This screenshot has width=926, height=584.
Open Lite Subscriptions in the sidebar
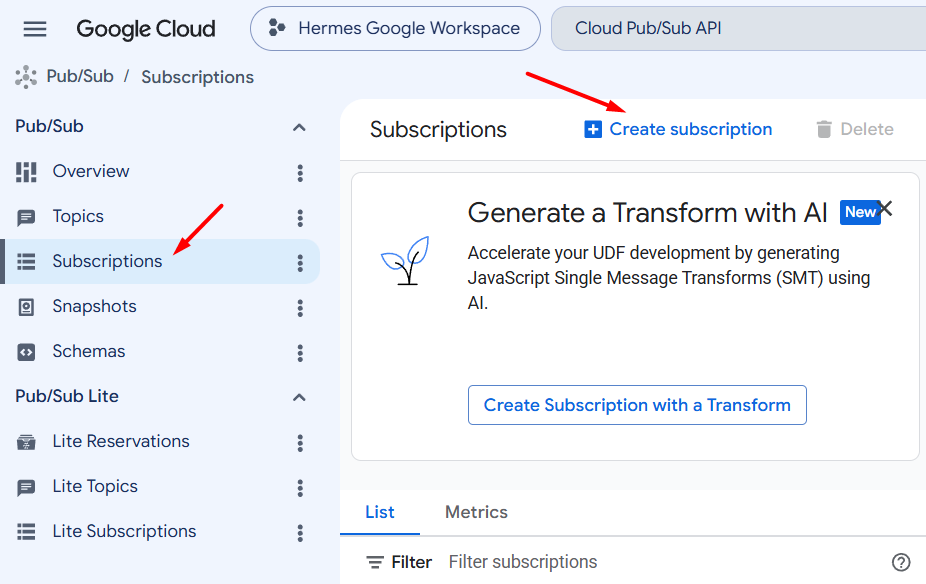click(x=124, y=531)
